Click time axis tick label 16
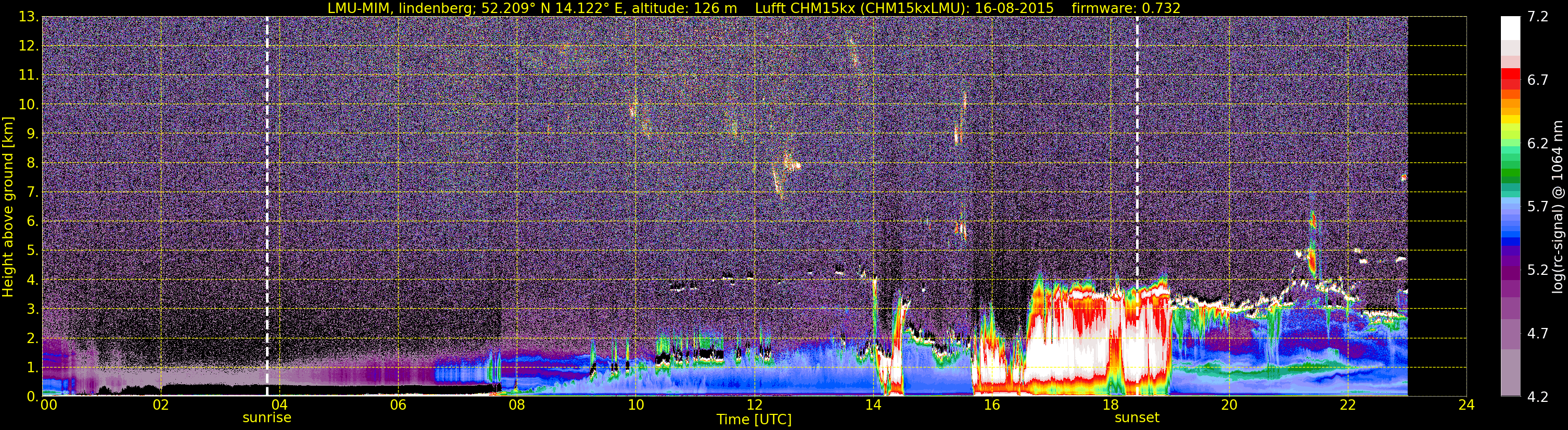The image size is (1568, 430). point(991,406)
